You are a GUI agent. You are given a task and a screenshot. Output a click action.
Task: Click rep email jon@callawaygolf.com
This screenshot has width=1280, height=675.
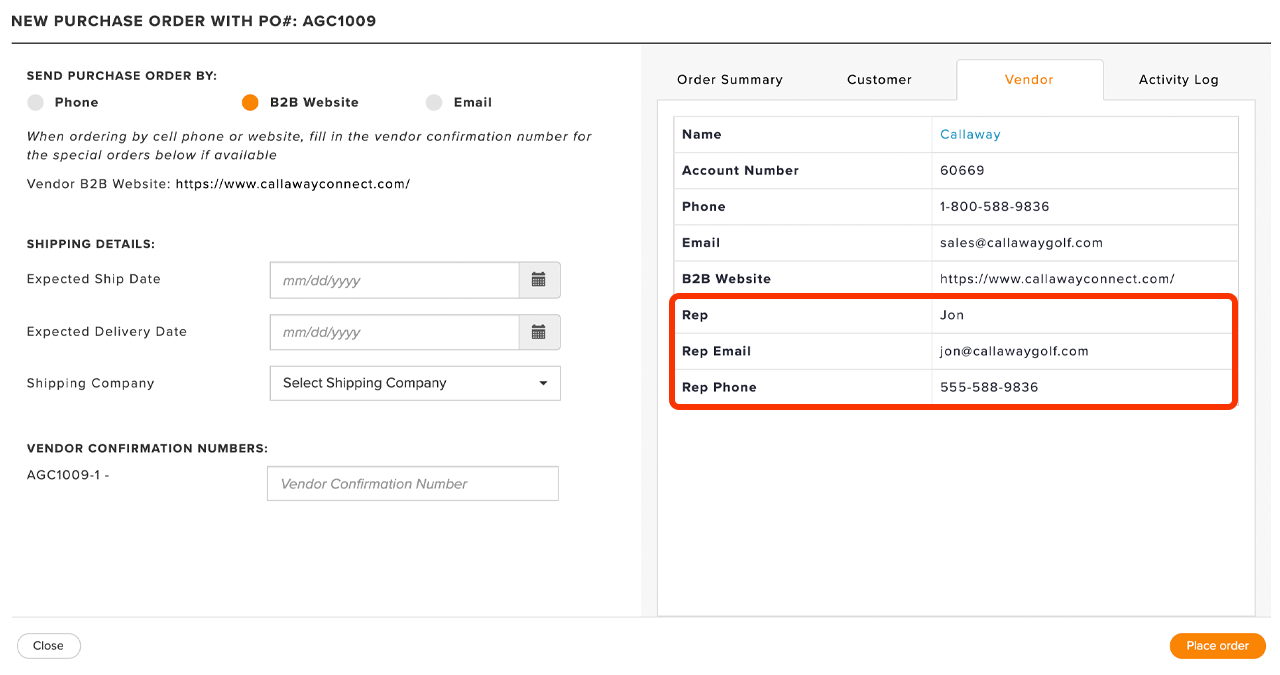pyautogui.click(x=1014, y=351)
